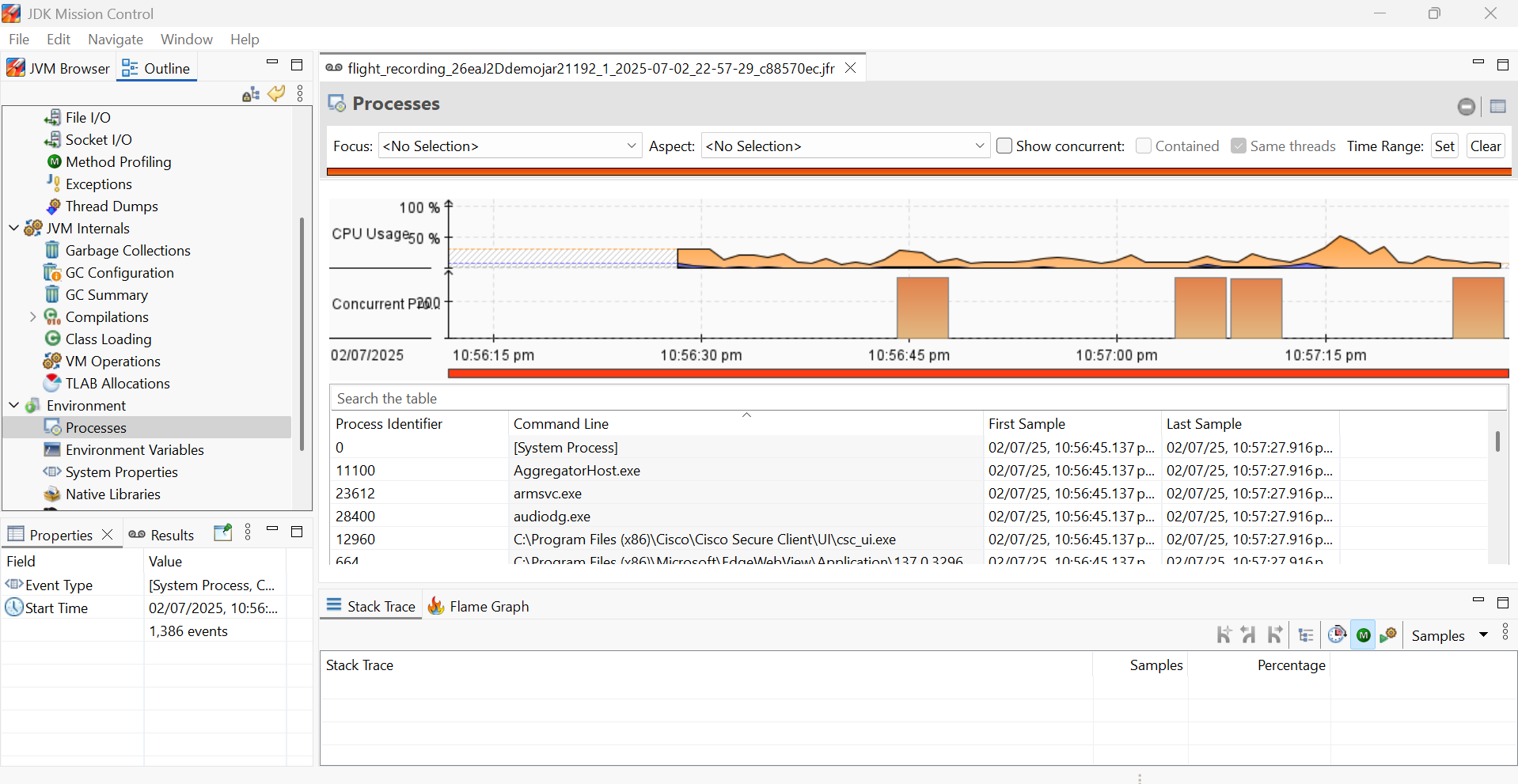Image resolution: width=1518 pixels, height=784 pixels.
Task: Switch to the Flame Graph tab
Action: tap(479, 607)
